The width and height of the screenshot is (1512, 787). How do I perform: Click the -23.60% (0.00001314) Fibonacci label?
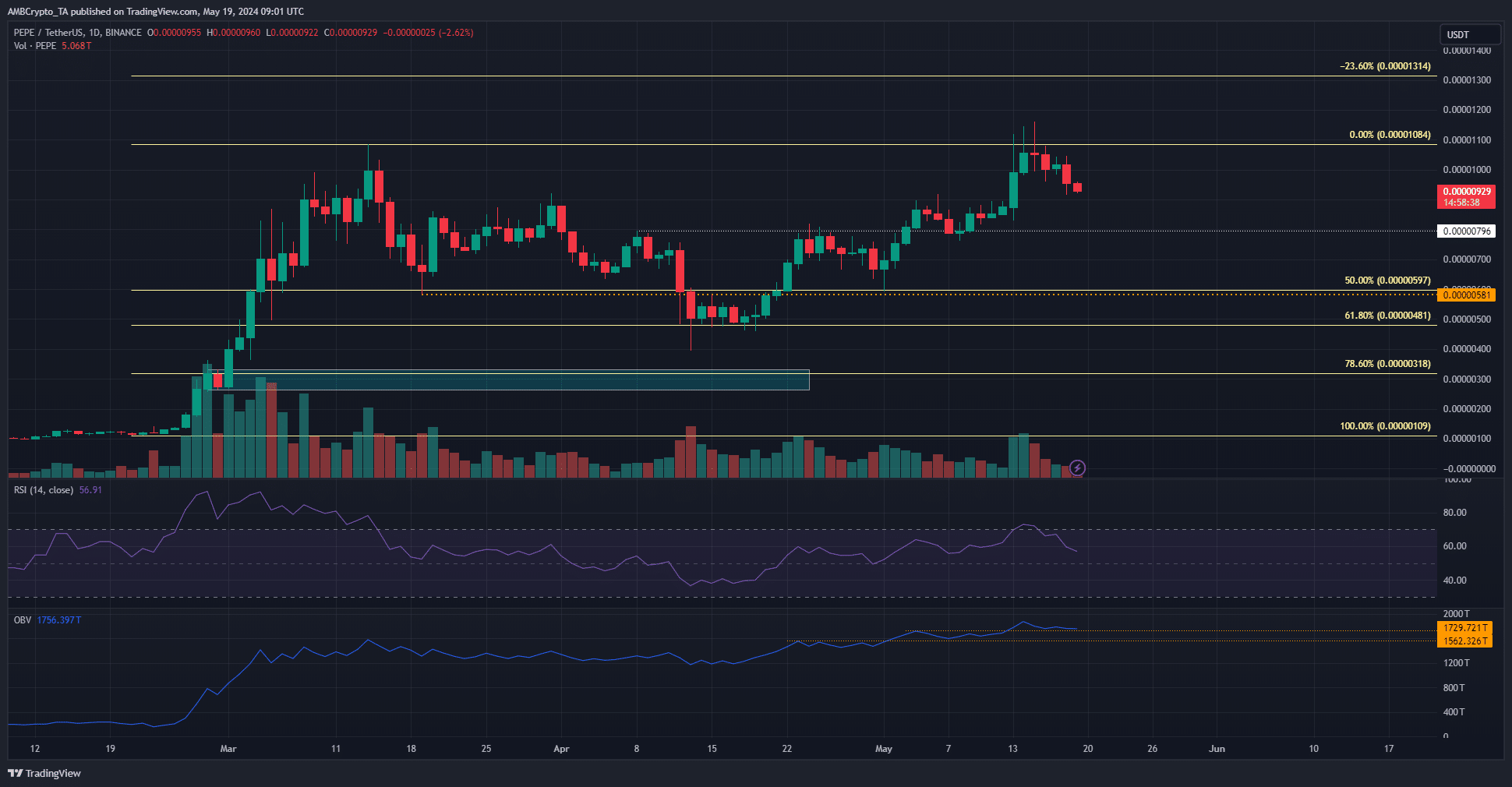tap(1385, 66)
